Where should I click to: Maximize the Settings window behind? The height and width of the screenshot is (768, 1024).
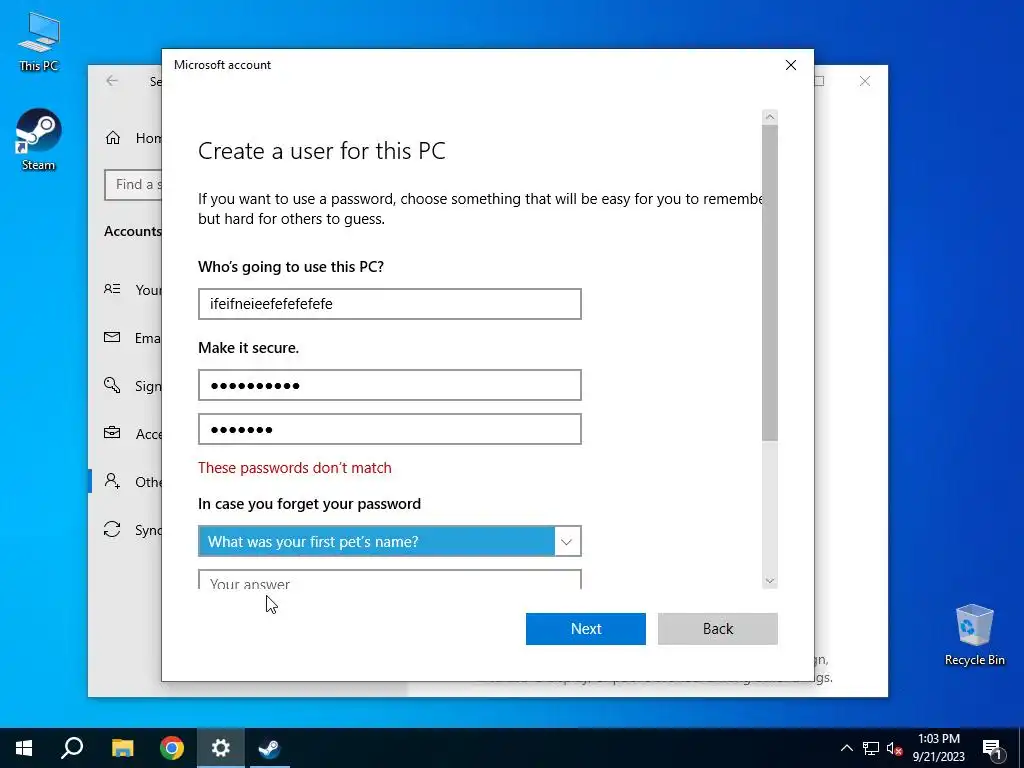click(x=820, y=81)
